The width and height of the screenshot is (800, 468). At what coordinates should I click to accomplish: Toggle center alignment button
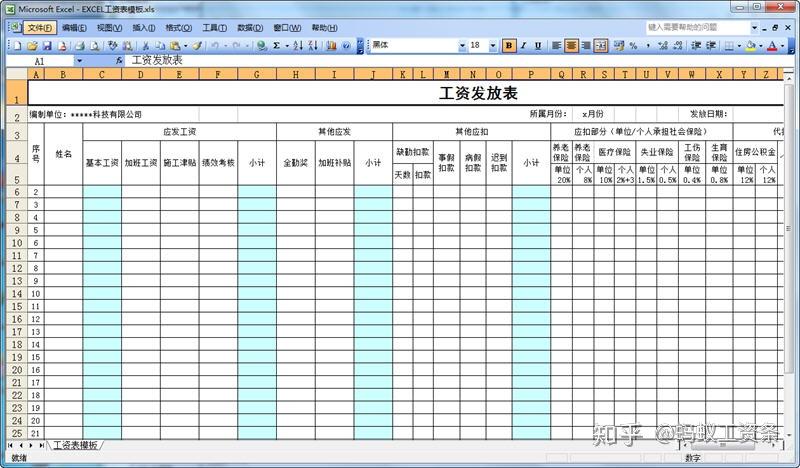pyautogui.click(x=571, y=46)
